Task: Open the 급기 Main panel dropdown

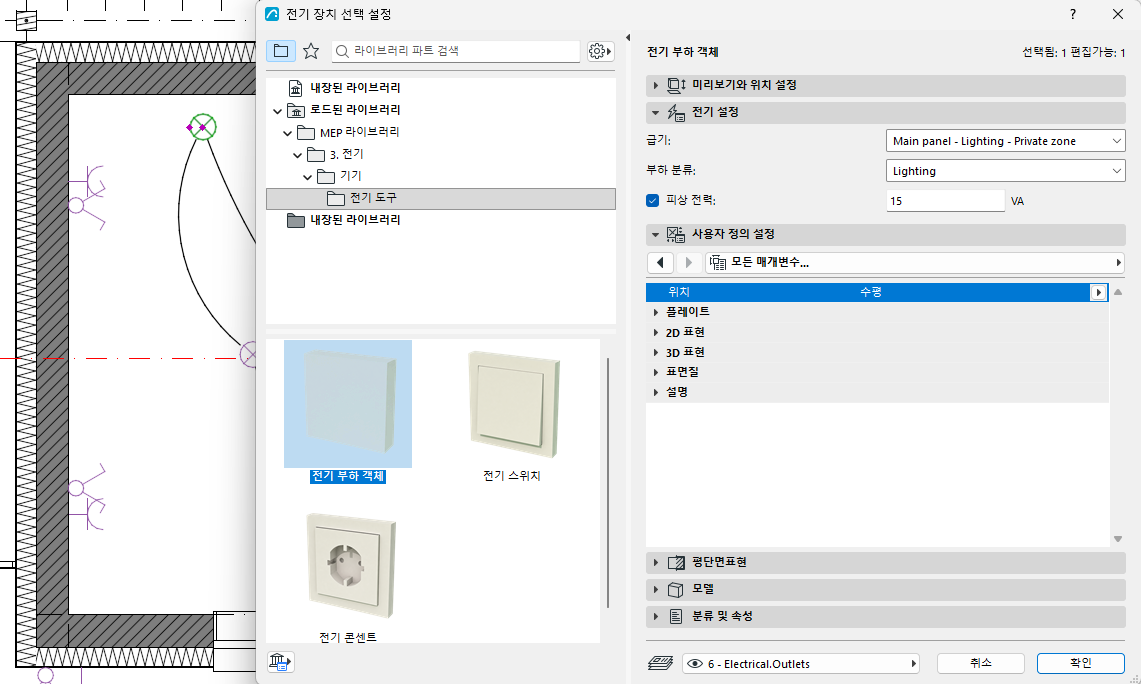Action: (x=1006, y=141)
